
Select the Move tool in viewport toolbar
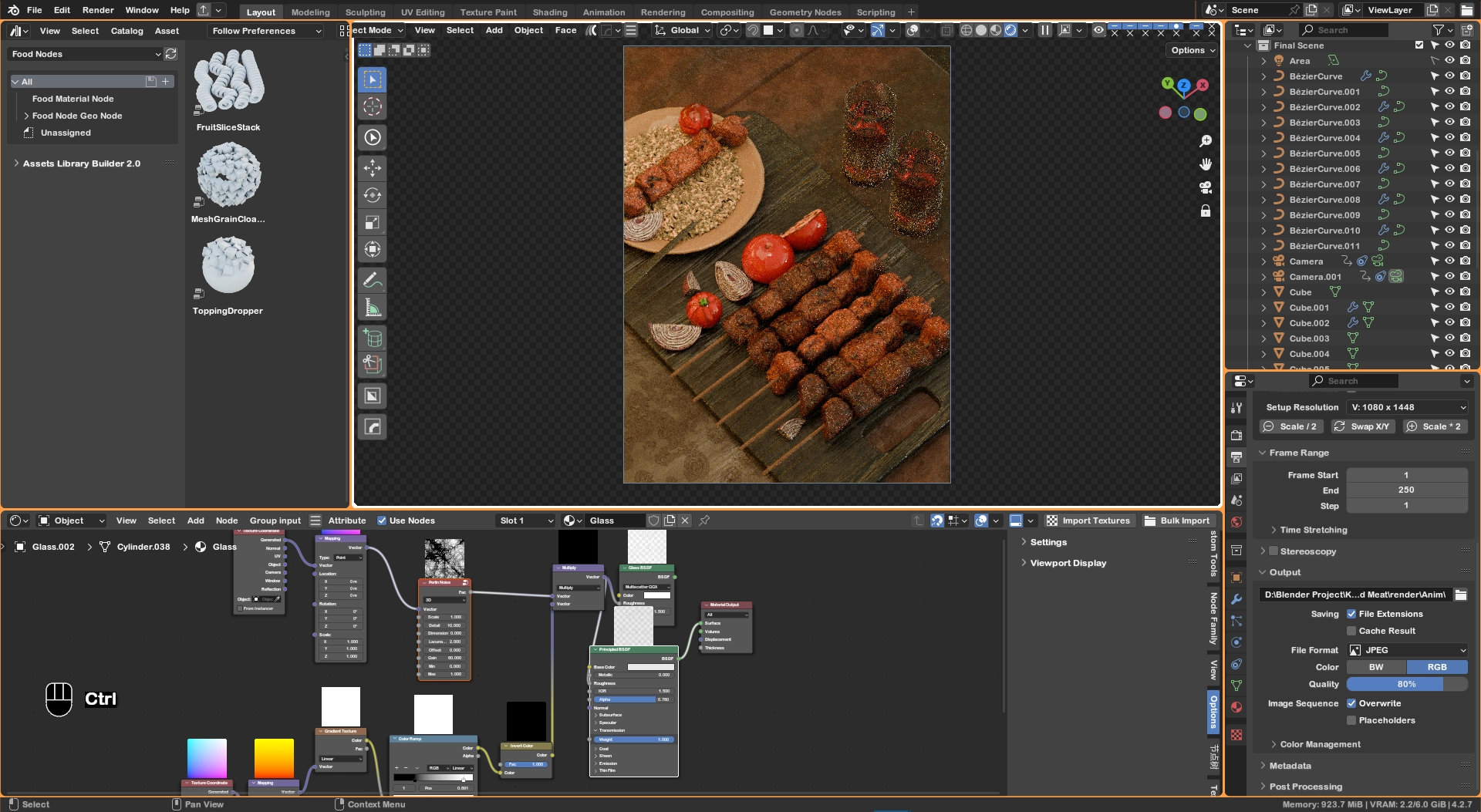pos(372,168)
